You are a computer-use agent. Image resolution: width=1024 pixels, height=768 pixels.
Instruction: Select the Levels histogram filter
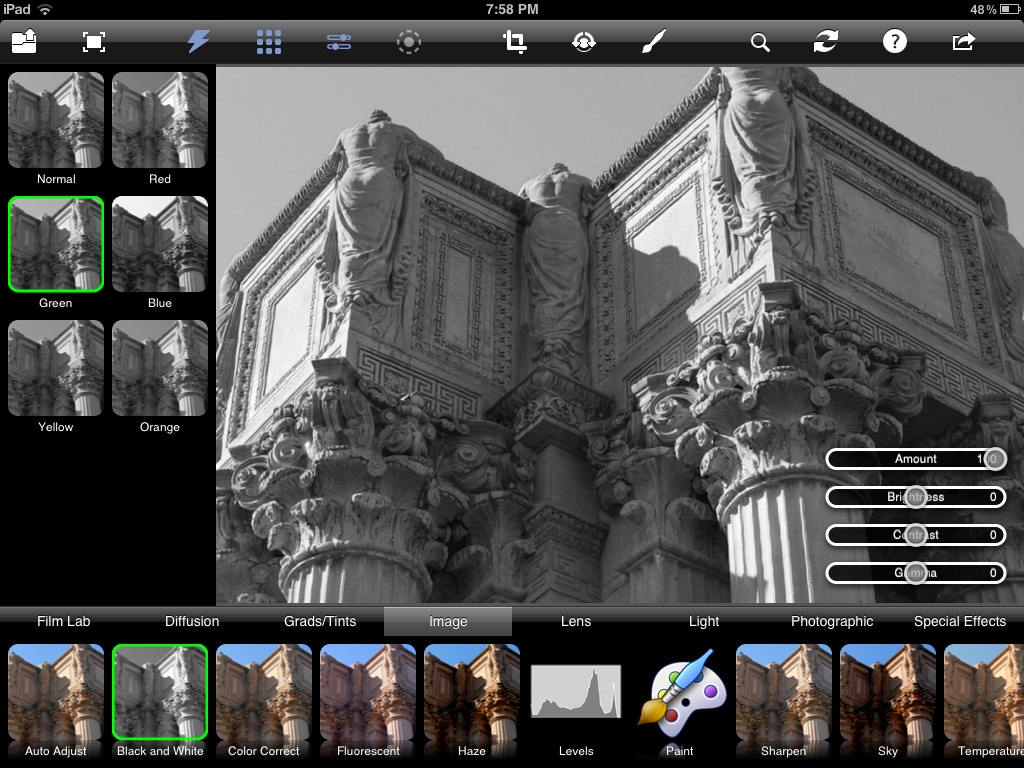576,693
